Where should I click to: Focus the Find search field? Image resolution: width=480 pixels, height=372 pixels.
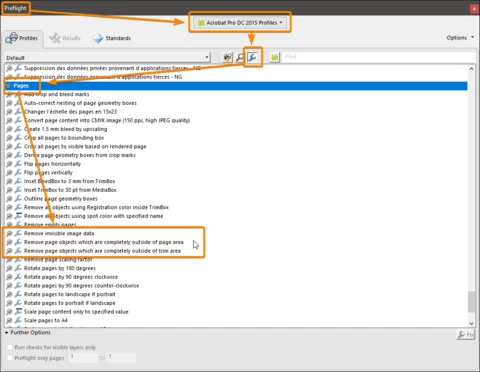pos(379,57)
